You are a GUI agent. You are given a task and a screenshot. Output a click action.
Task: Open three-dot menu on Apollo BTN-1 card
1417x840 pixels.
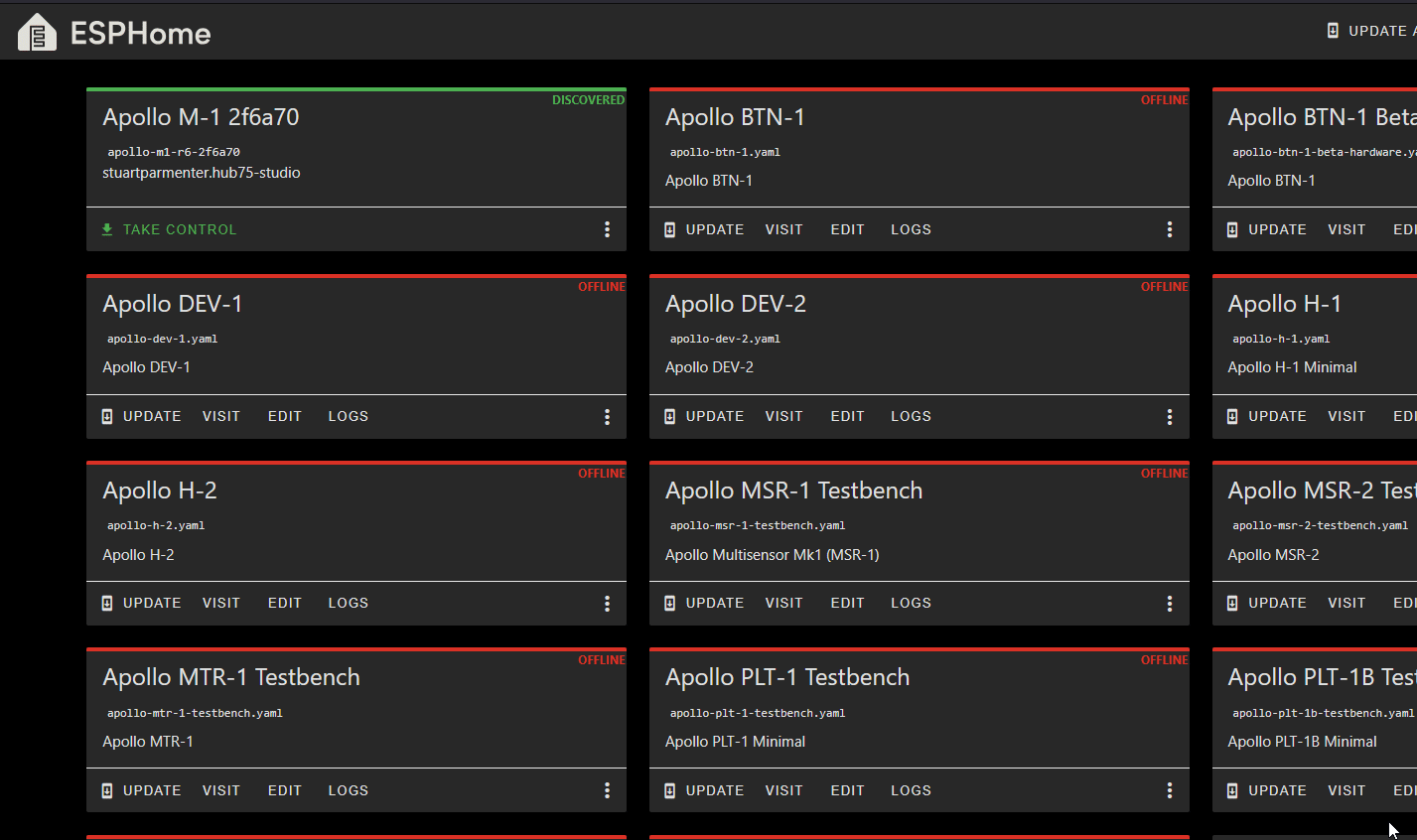(1170, 229)
